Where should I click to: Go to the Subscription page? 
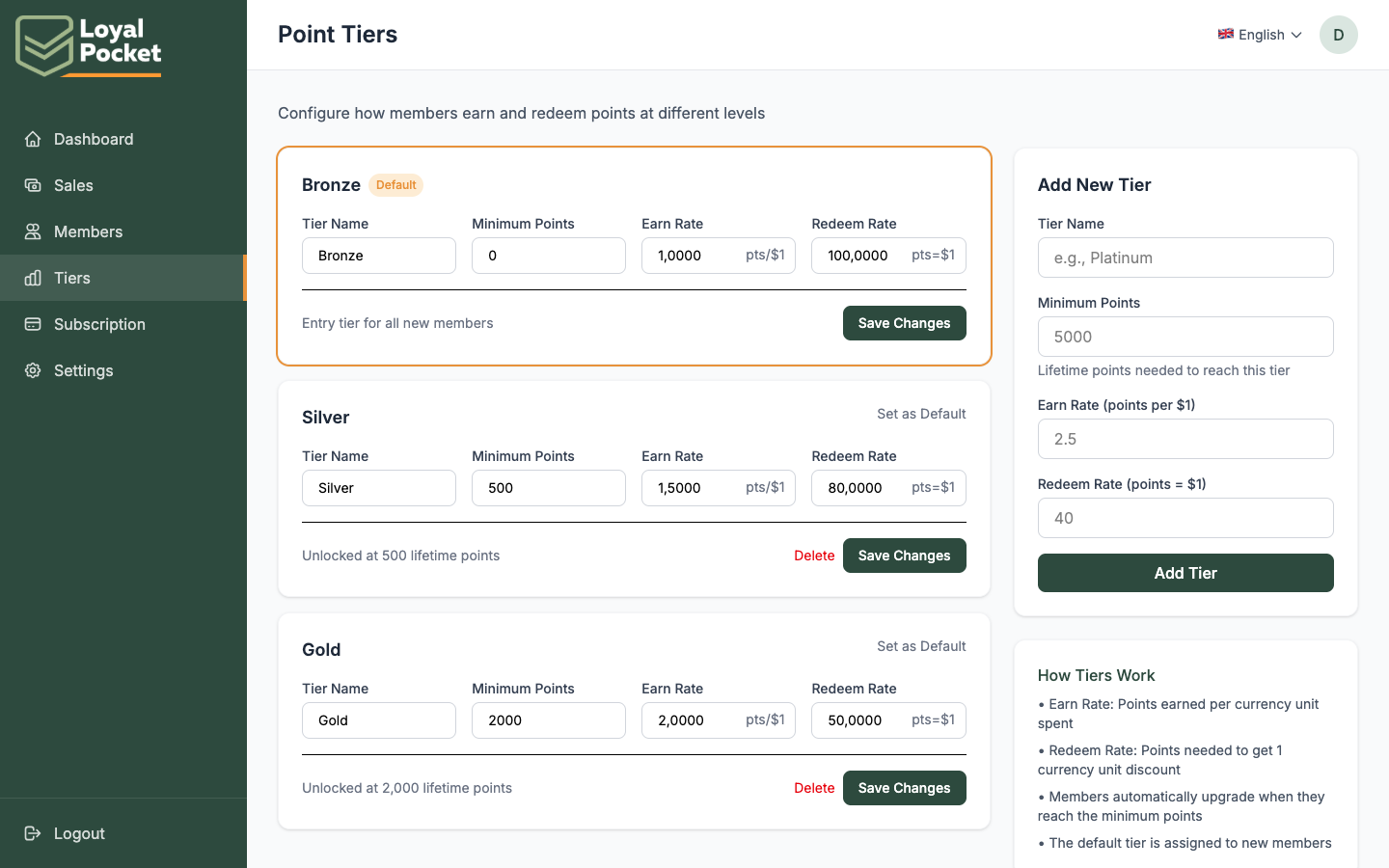pos(99,324)
